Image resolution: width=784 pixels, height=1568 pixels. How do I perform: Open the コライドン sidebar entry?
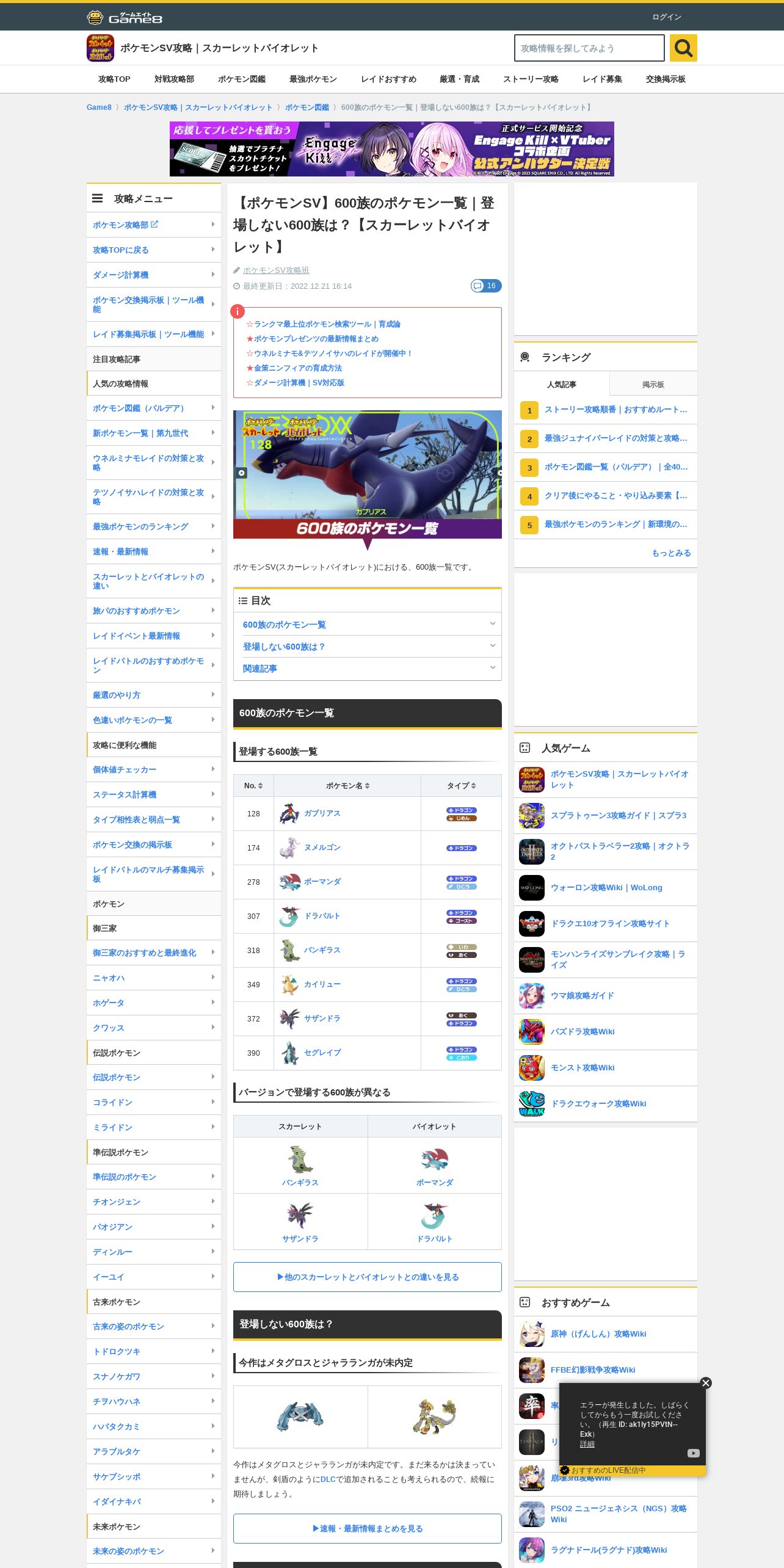pyautogui.click(x=154, y=1102)
